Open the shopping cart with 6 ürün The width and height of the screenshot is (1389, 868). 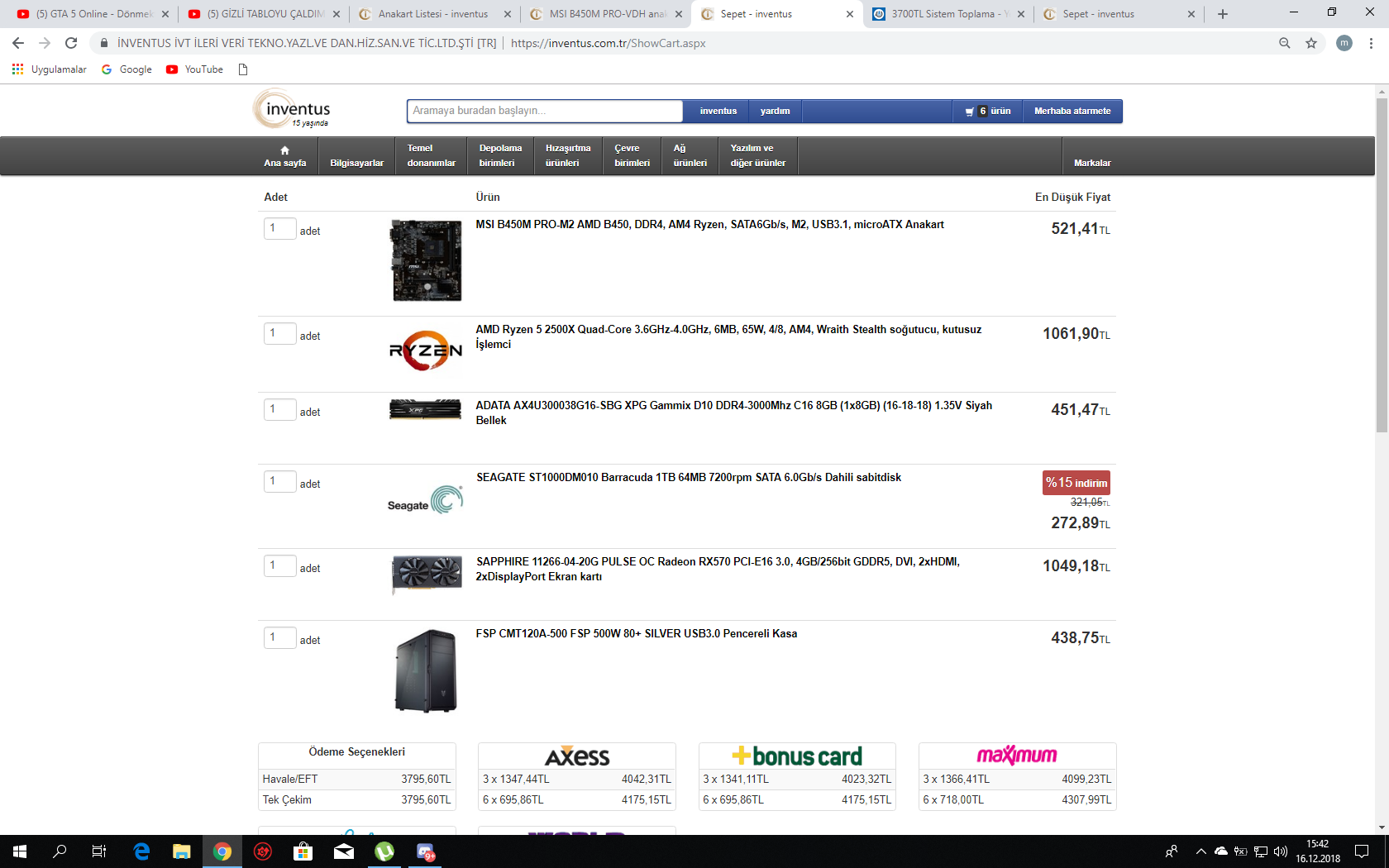pos(988,111)
